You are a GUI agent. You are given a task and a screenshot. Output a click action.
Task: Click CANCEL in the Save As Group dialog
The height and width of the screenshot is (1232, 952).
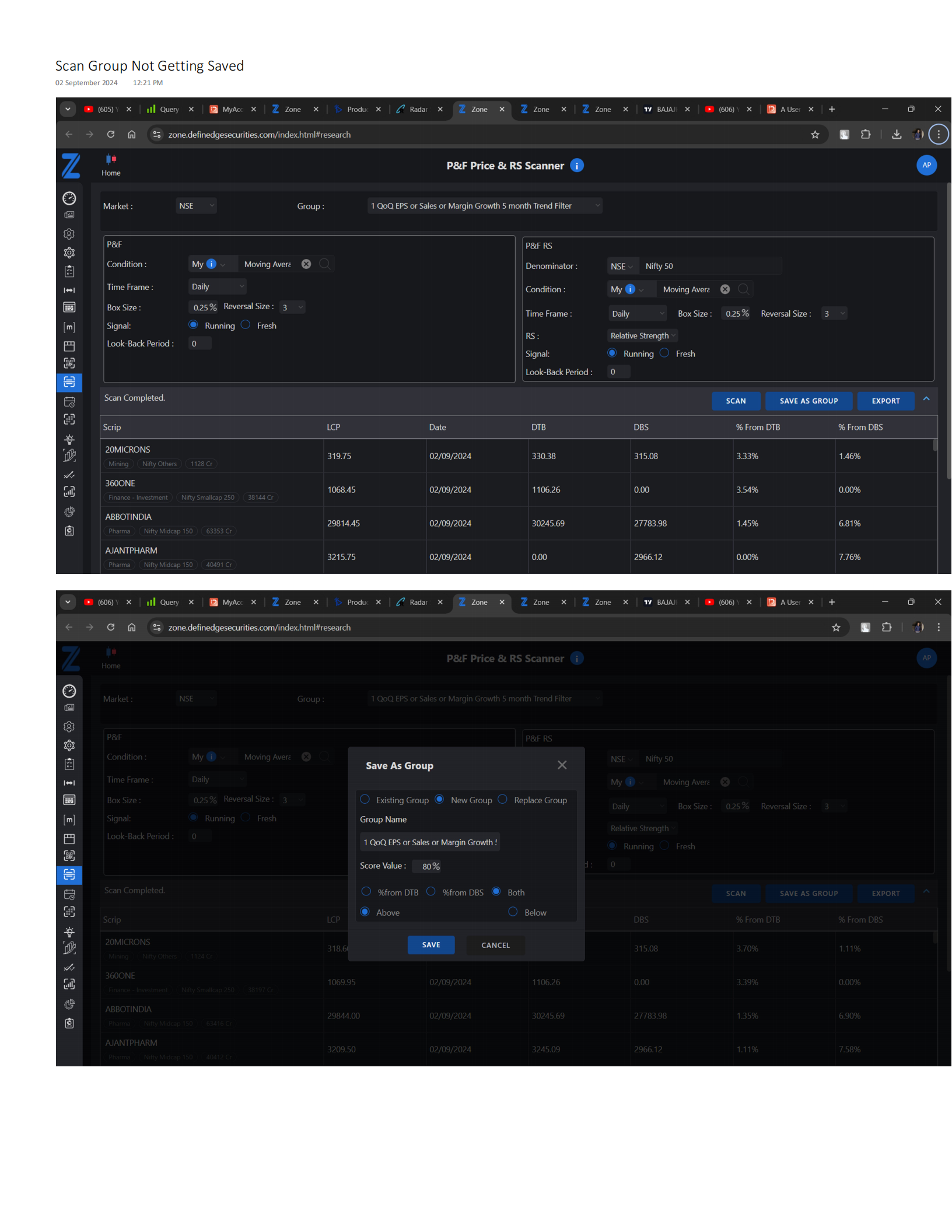[x=495, y=944]
